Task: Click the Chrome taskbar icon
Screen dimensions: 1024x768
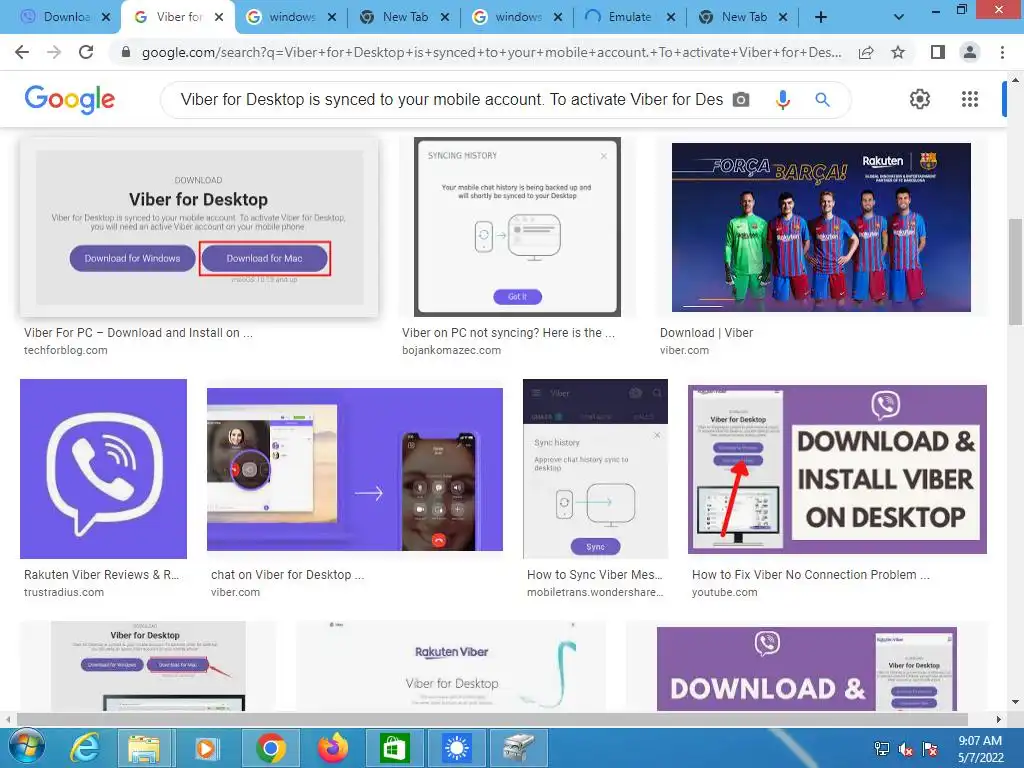Action: (x=270, y=748)
